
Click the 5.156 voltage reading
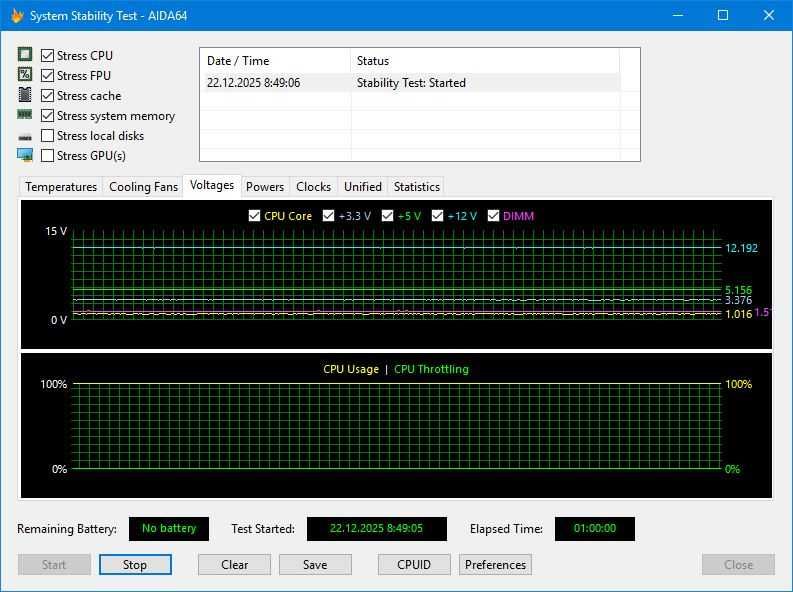tap(738, 290)
